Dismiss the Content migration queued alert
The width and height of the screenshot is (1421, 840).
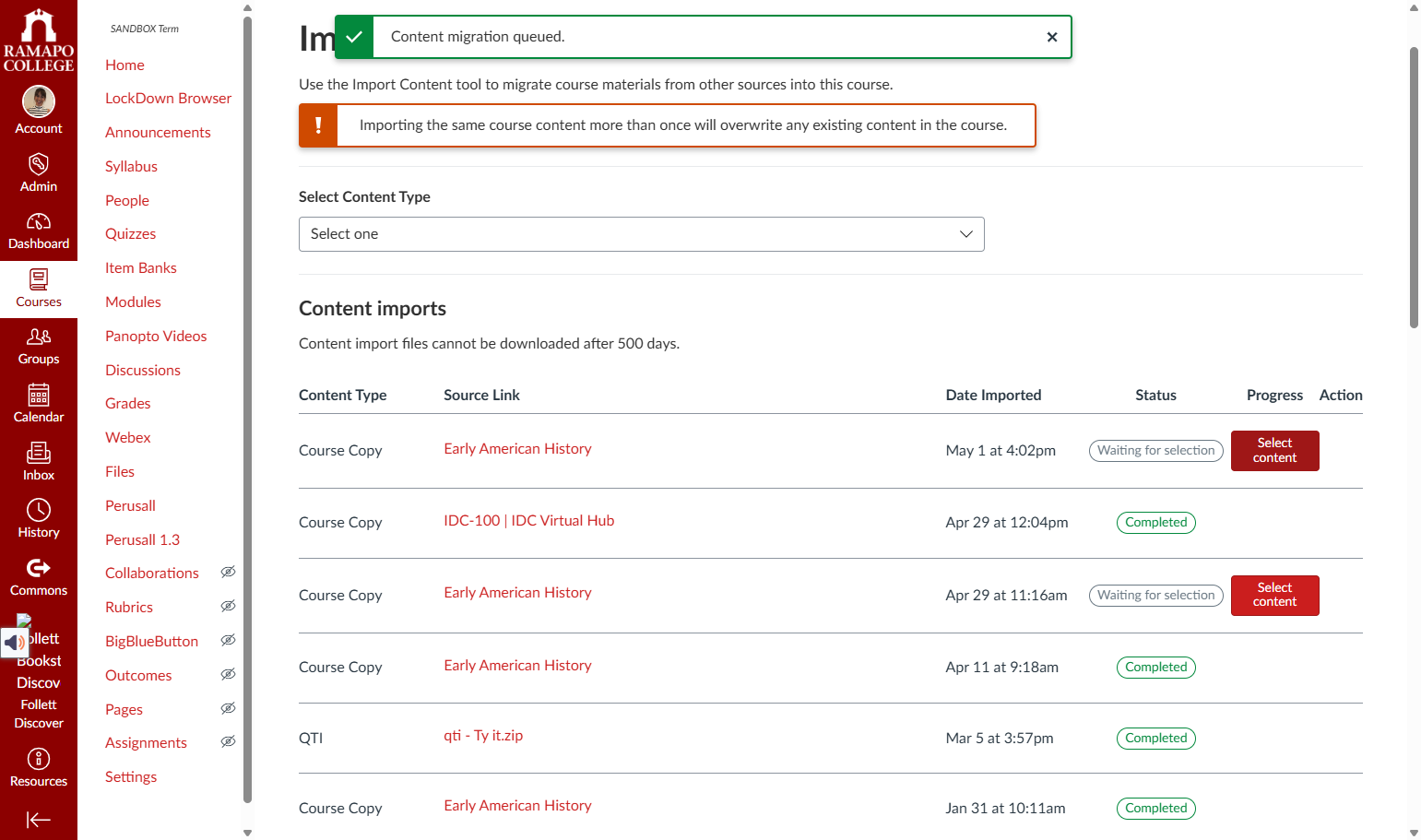click(x=1052, y=37)
